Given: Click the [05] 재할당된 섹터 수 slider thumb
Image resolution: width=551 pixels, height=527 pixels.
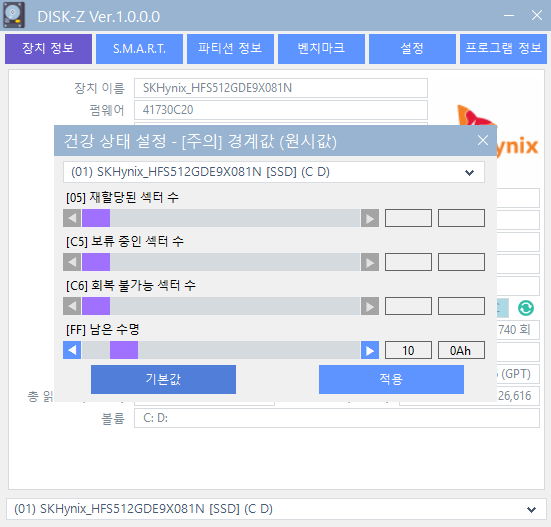Looking at the screenshot, I should coord(96,218).
